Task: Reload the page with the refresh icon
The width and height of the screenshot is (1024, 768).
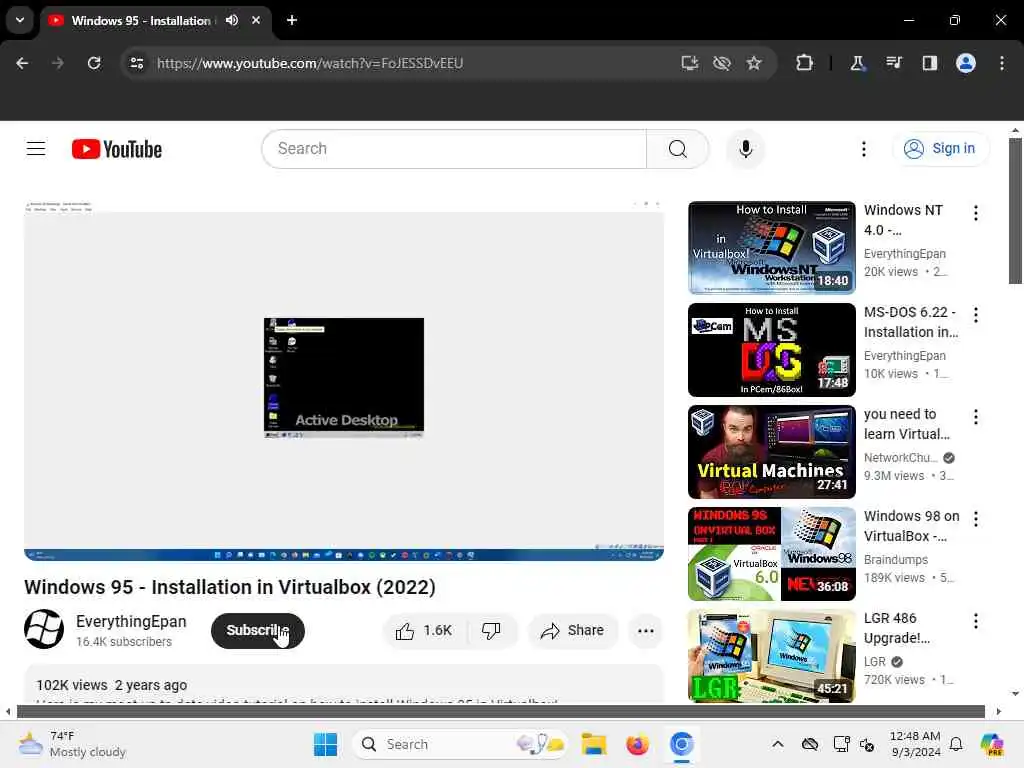Action: coord(94,63)
